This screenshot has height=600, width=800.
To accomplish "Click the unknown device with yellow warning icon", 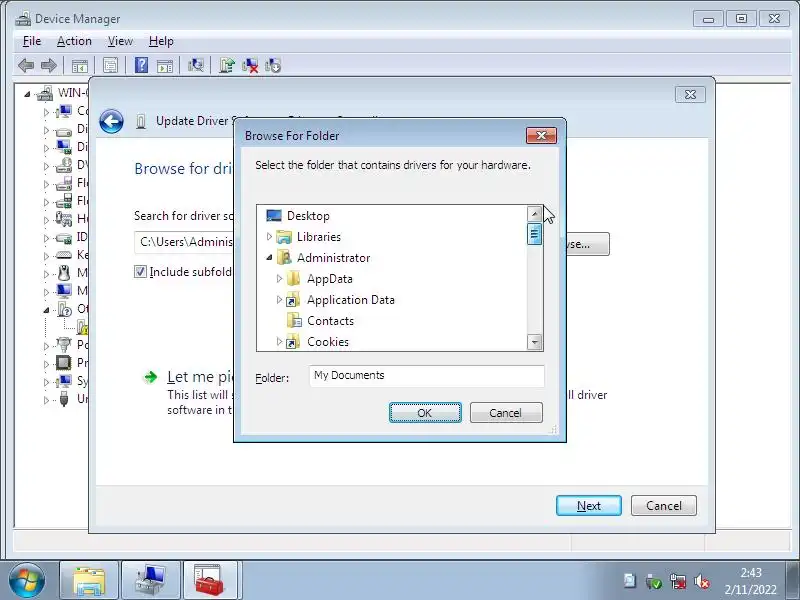I will click(82, 327).
